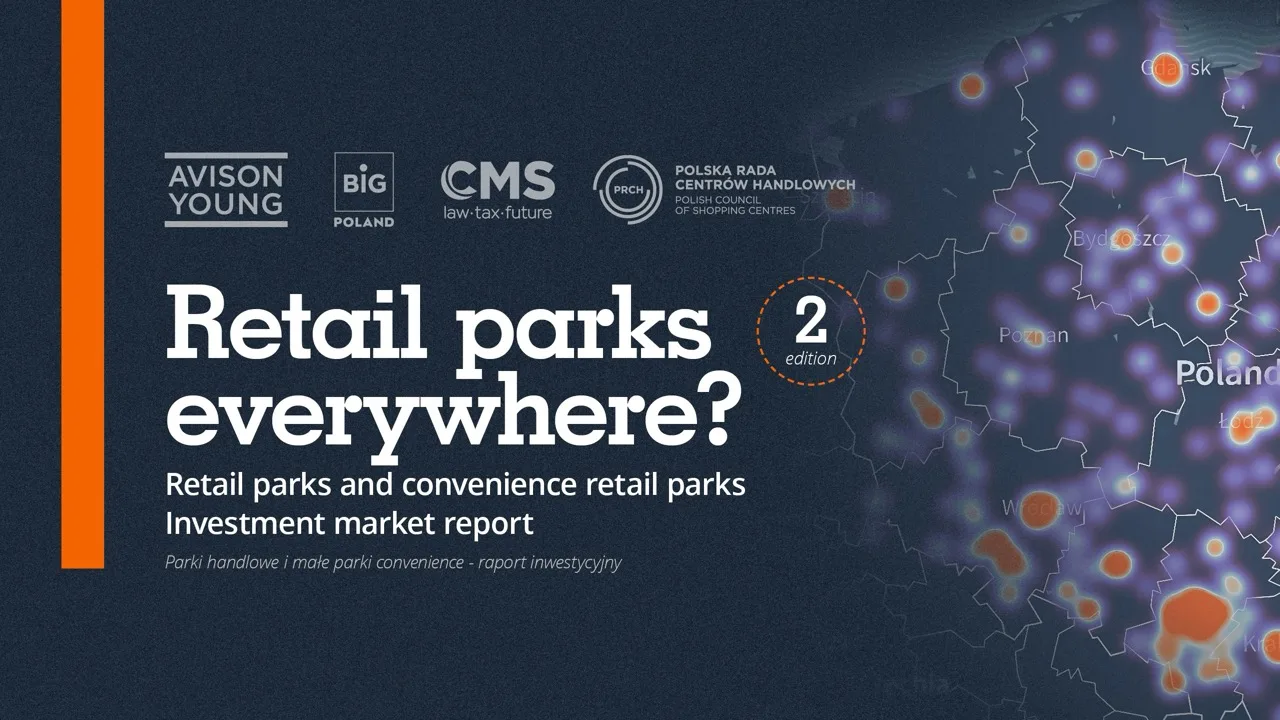Click the Avison Young logo
The width and height of the screenshot is (1280, 720).
tap(226, 190)
